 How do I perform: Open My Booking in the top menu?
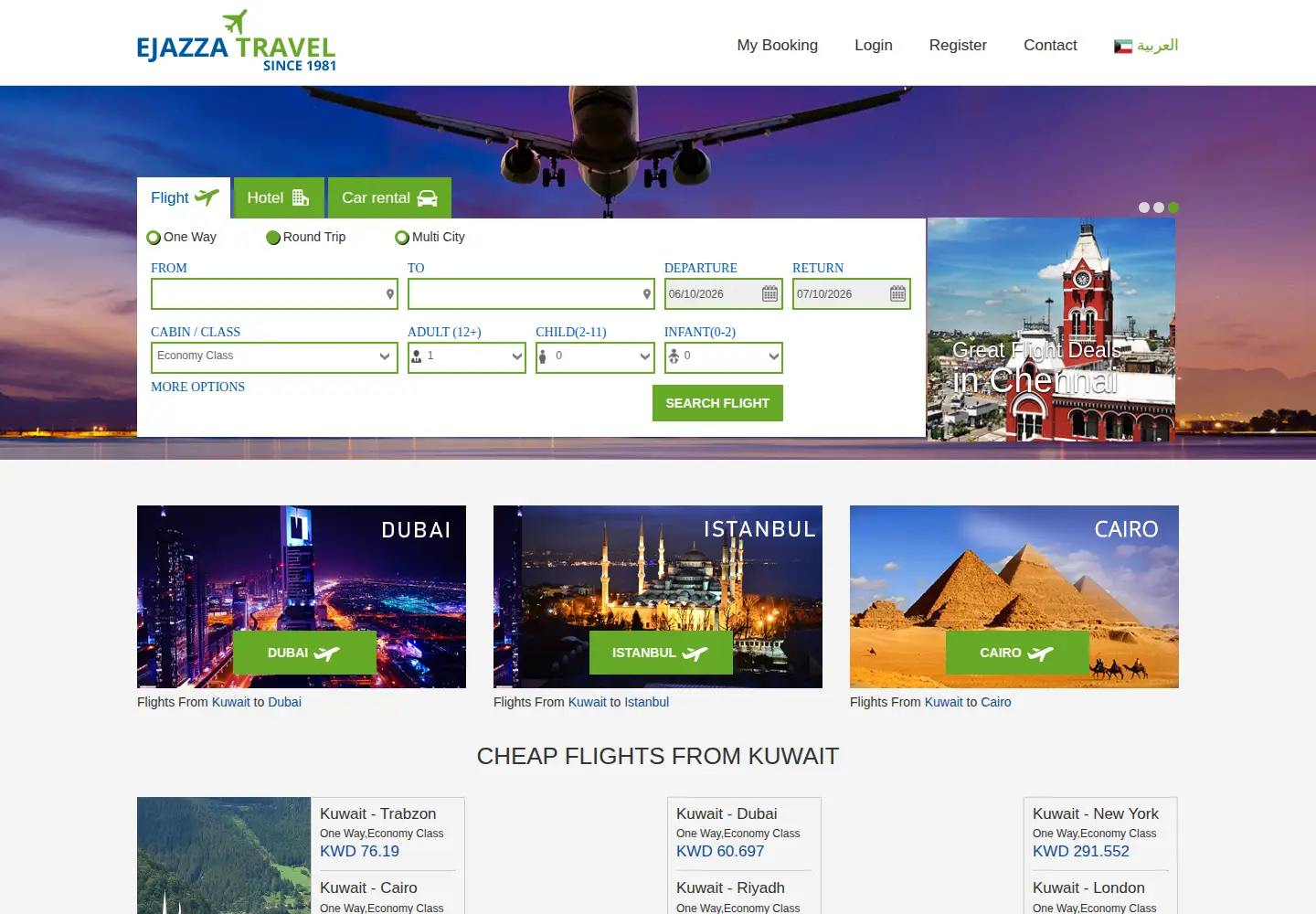778,45
